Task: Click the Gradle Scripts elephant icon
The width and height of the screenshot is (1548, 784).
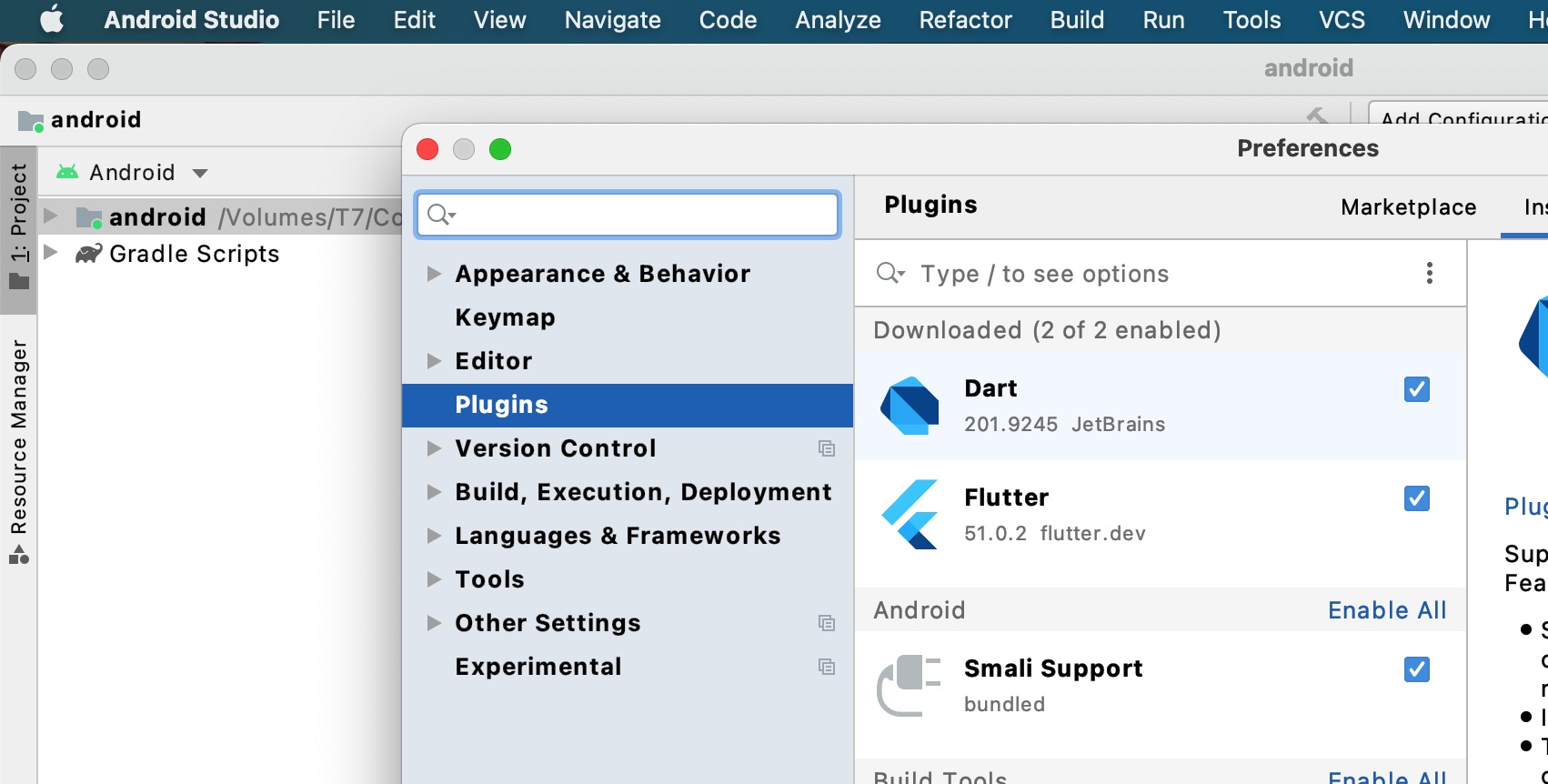Action: pyautogui.click(x=88, y=254)
